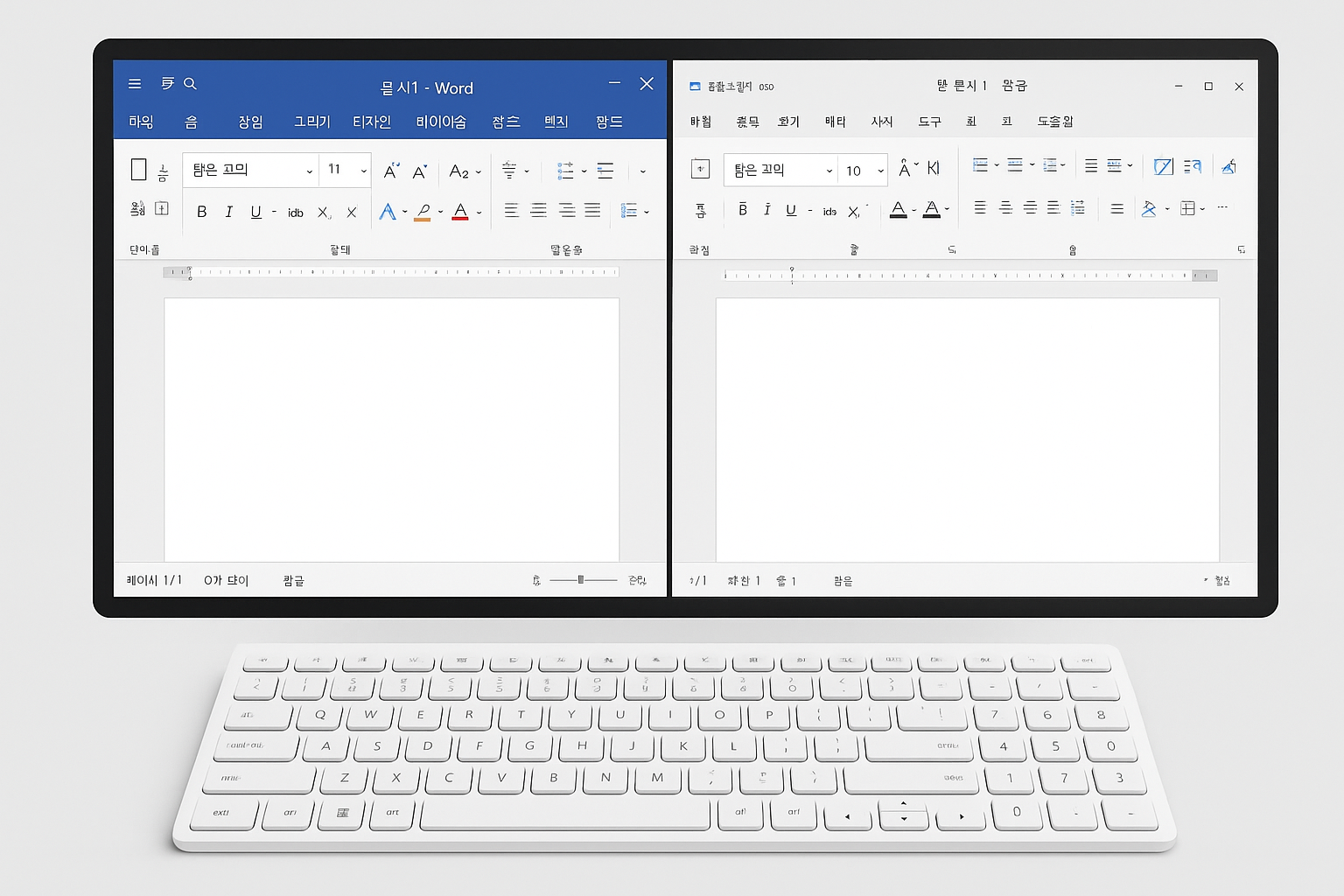Toggle align left in white window bottom row

point(980,207)
